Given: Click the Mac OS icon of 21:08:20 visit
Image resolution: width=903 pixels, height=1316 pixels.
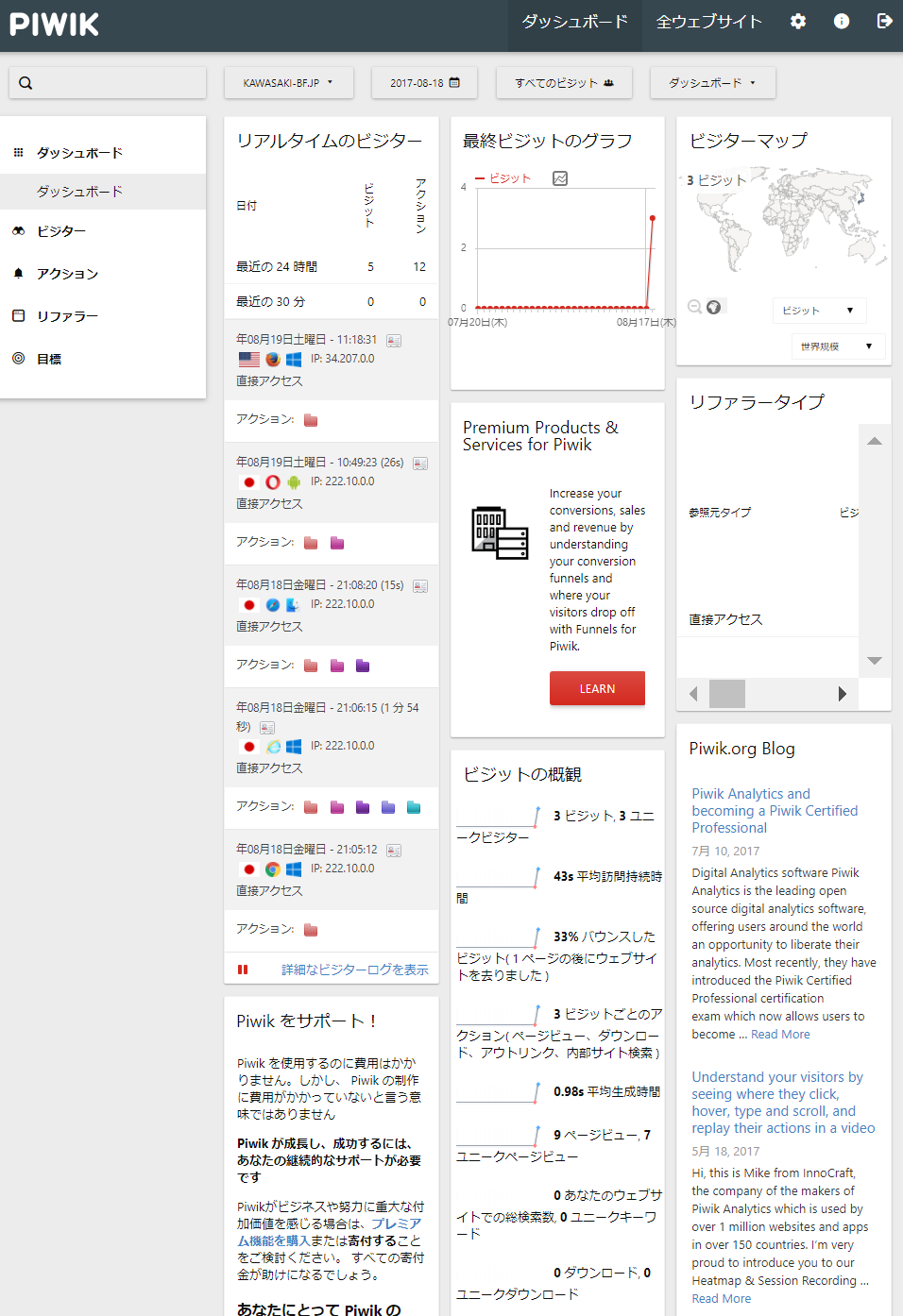Looking at the screenshot, I should tap(293, 605).
